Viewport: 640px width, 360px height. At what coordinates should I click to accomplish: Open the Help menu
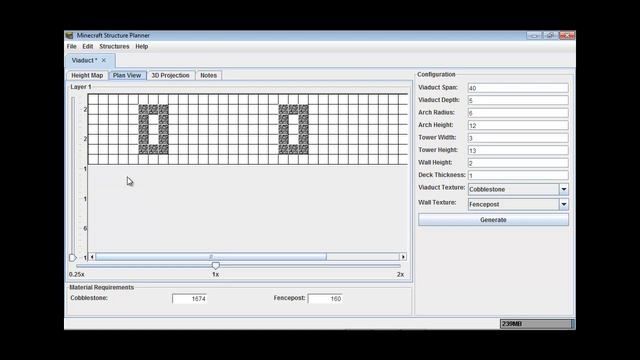point(142,47)
